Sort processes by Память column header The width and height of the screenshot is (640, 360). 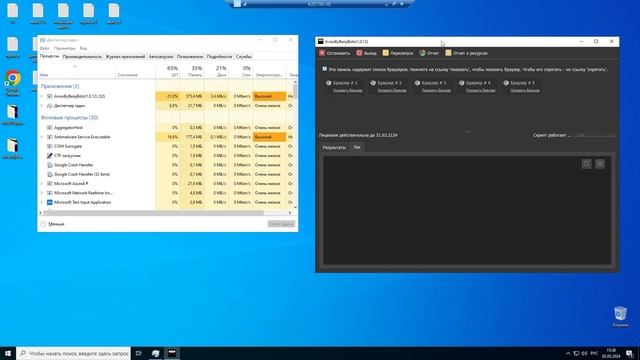pos(192,71)
